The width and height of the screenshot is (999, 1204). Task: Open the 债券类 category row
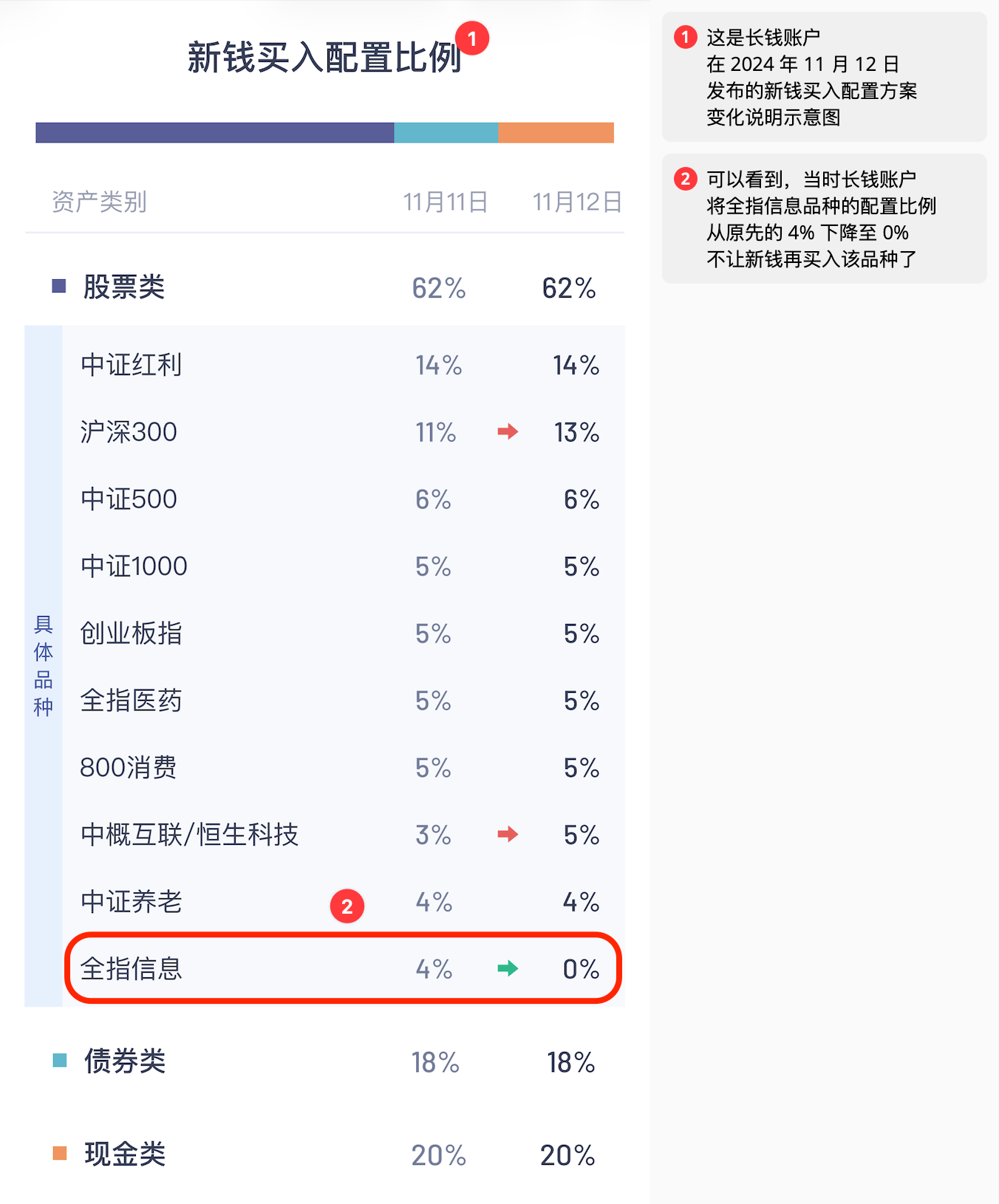[325, 1061]
